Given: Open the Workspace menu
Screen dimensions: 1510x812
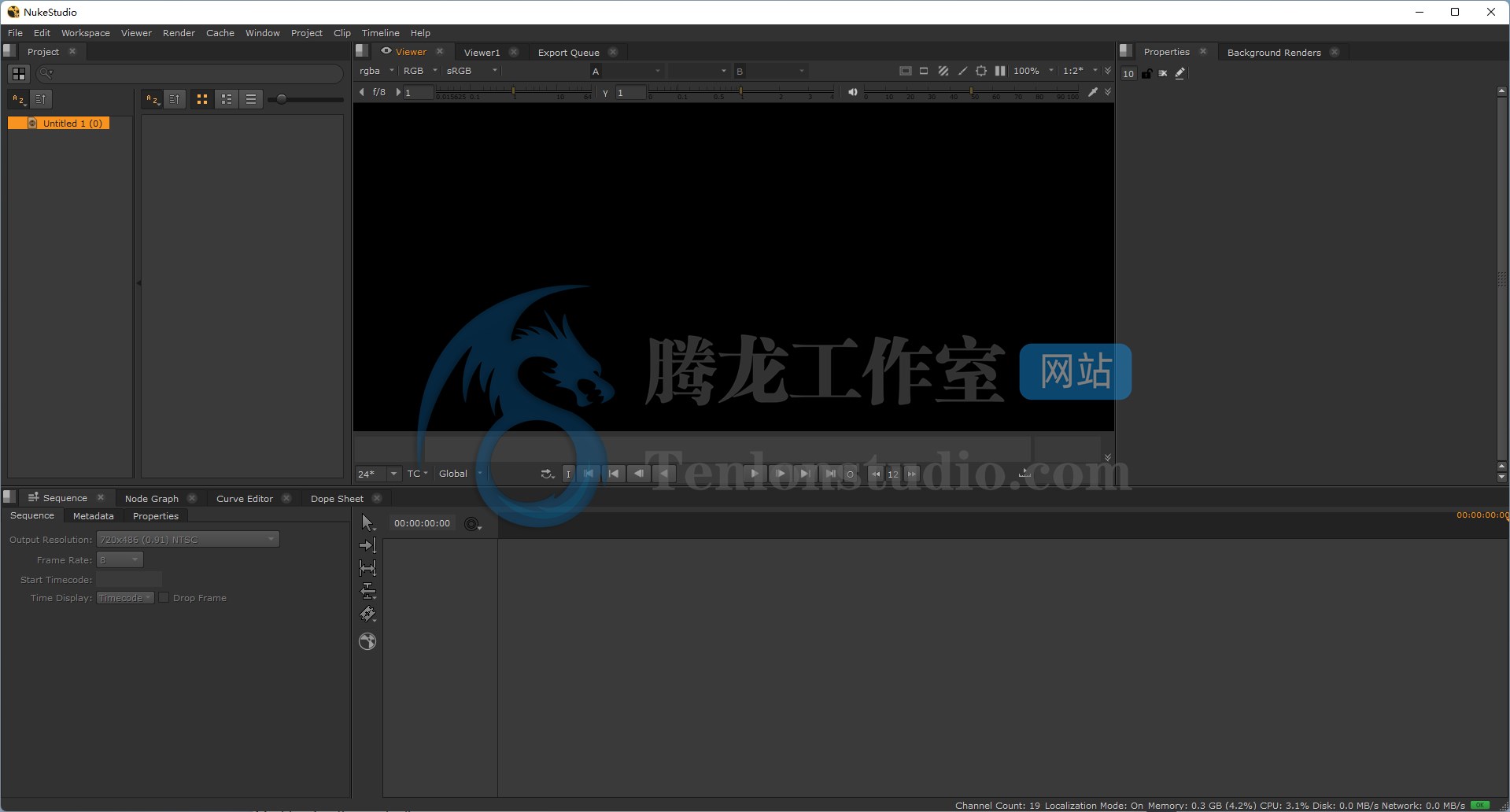Looking at the screenshot, I should point(86,33).
